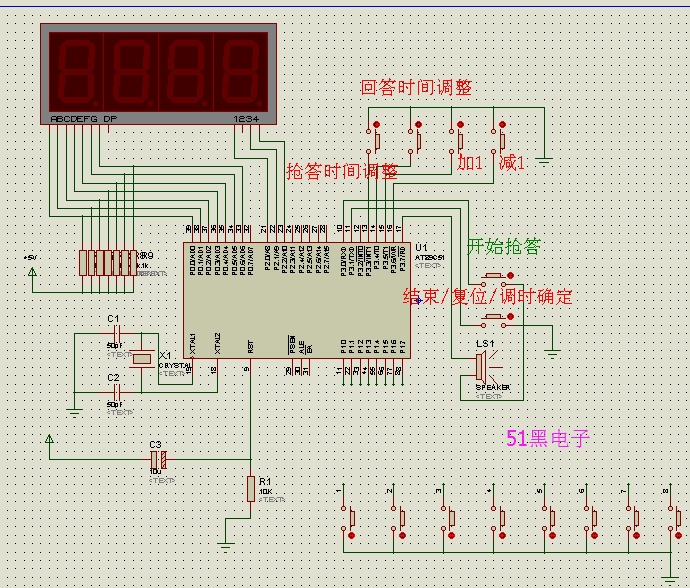Click the 加1 increment push button
The width and height of the screenshot is (690, 588).
[457, 139]
